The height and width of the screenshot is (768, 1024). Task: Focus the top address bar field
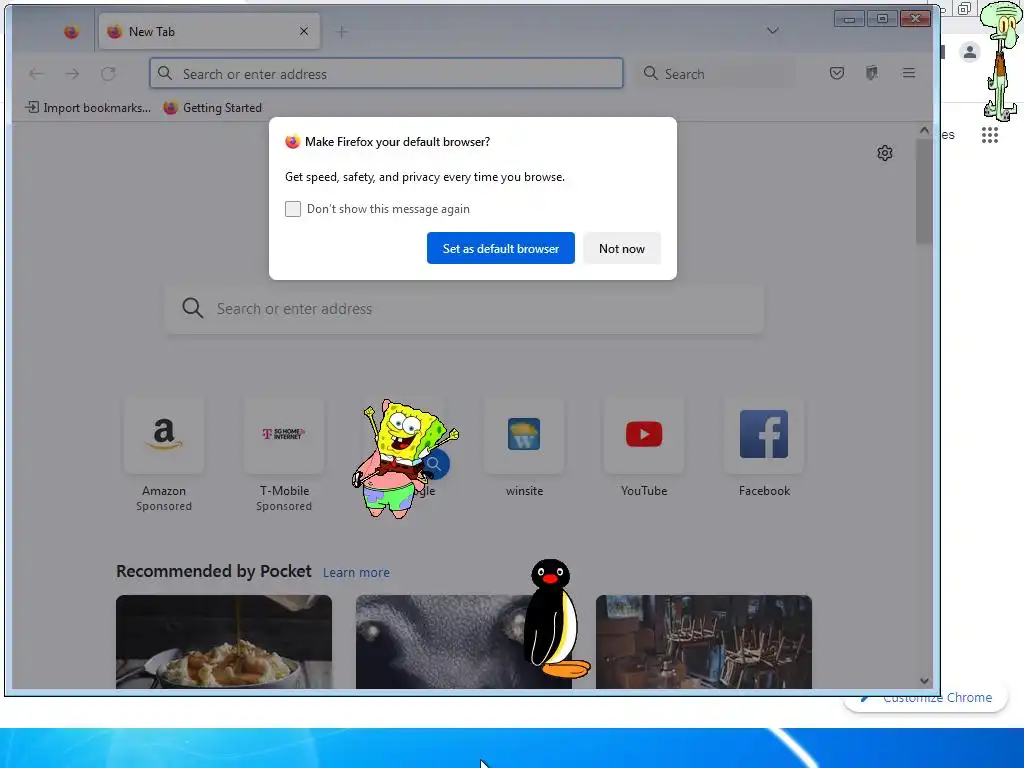(387, 73)
